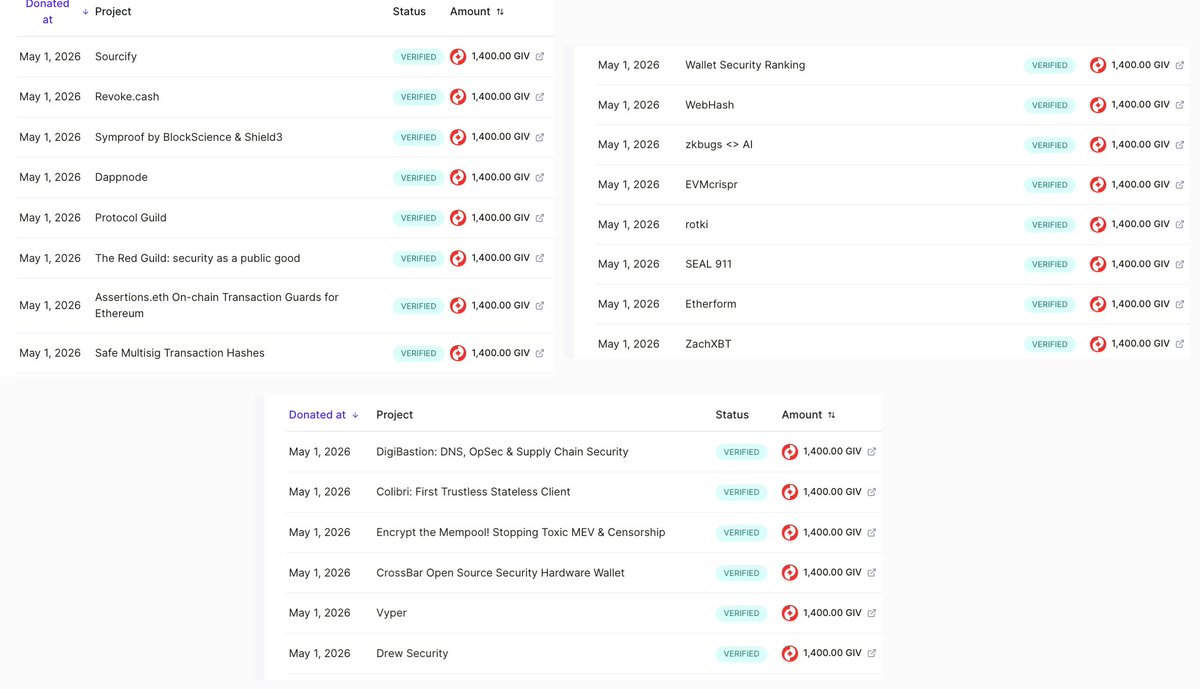Click VERIFIED badge in Protocol Guild row

pyautogui.click(x=419, y=218)
